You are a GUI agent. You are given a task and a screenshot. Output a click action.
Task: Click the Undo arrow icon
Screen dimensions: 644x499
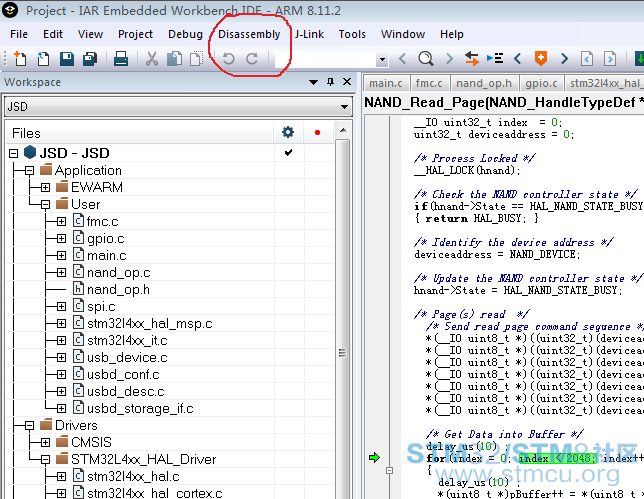tap(229, 59)
